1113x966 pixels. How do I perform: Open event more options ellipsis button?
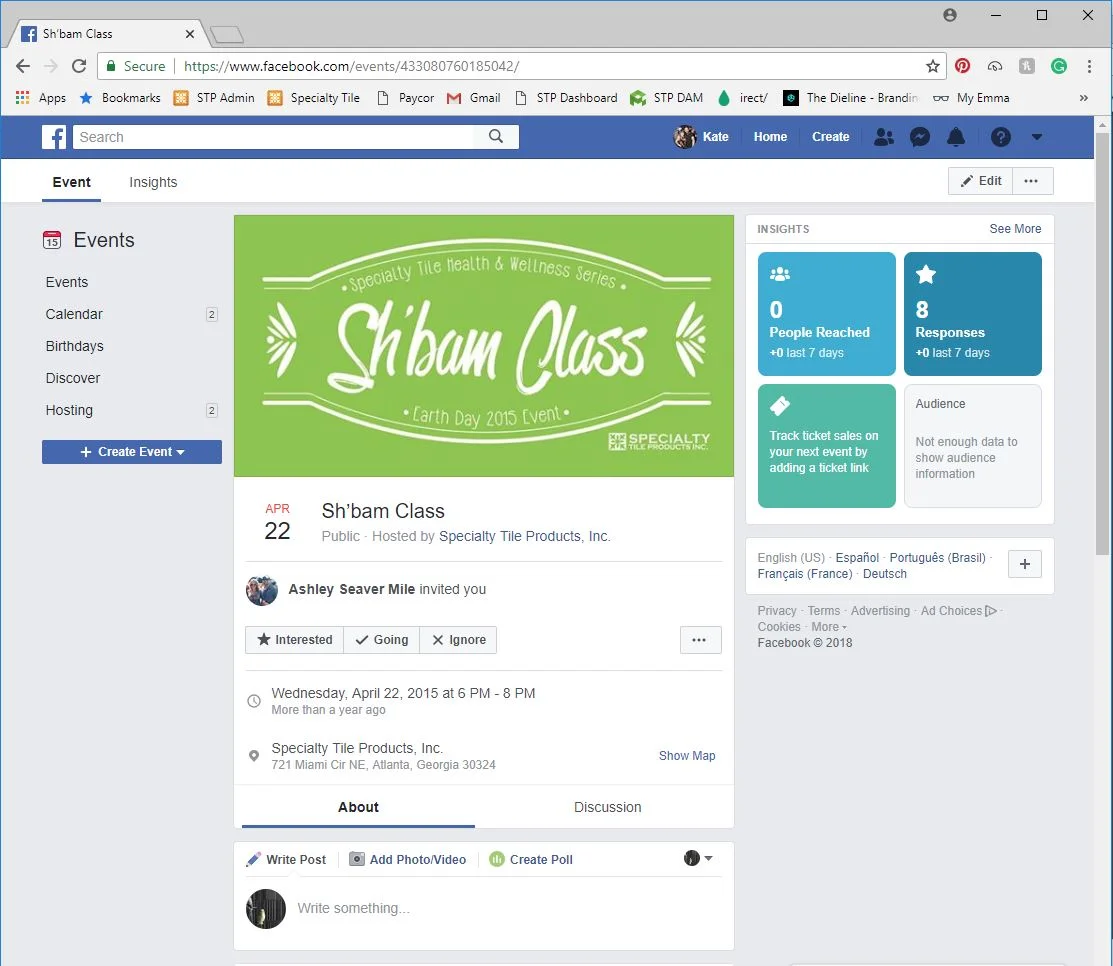pyautogui.click(x=700, y=640)
